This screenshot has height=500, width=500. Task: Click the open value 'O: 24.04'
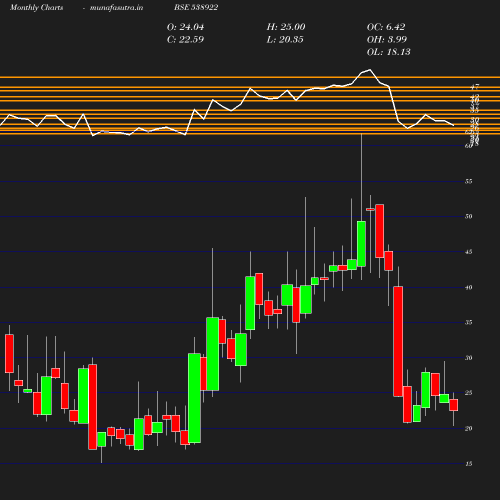[x=185, y=27]
